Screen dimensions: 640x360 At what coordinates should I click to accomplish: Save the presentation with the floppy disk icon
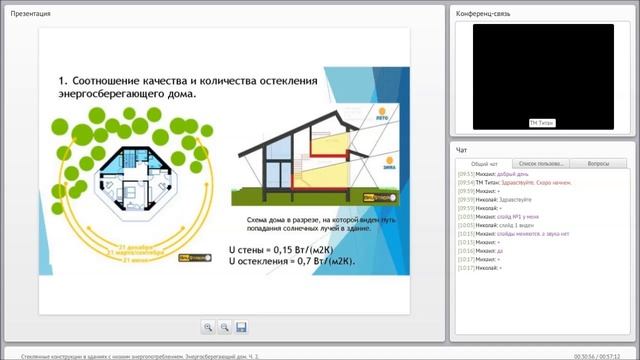coord(241,327)
